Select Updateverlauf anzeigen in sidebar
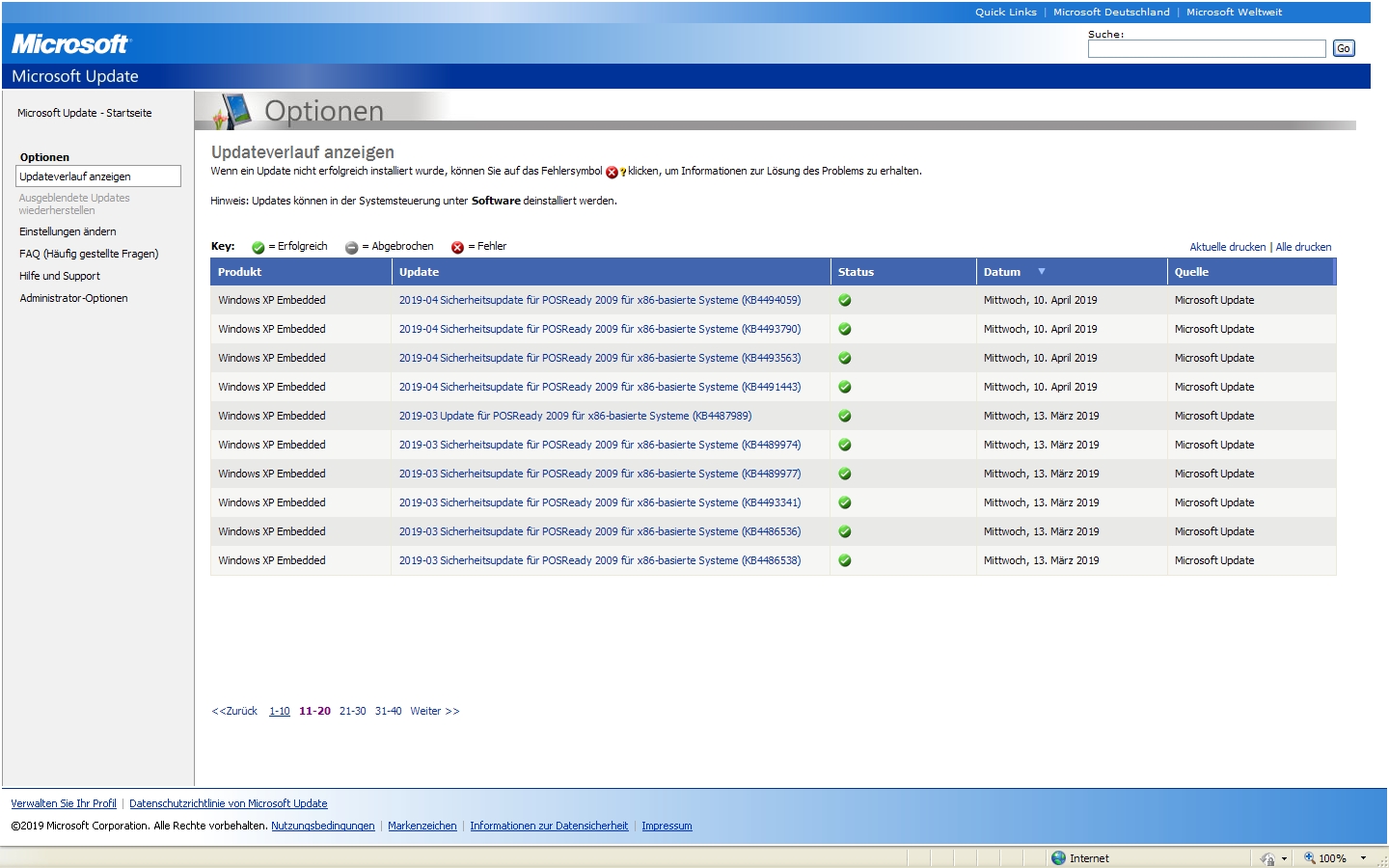1389x868 pixels. click(98, 176)
